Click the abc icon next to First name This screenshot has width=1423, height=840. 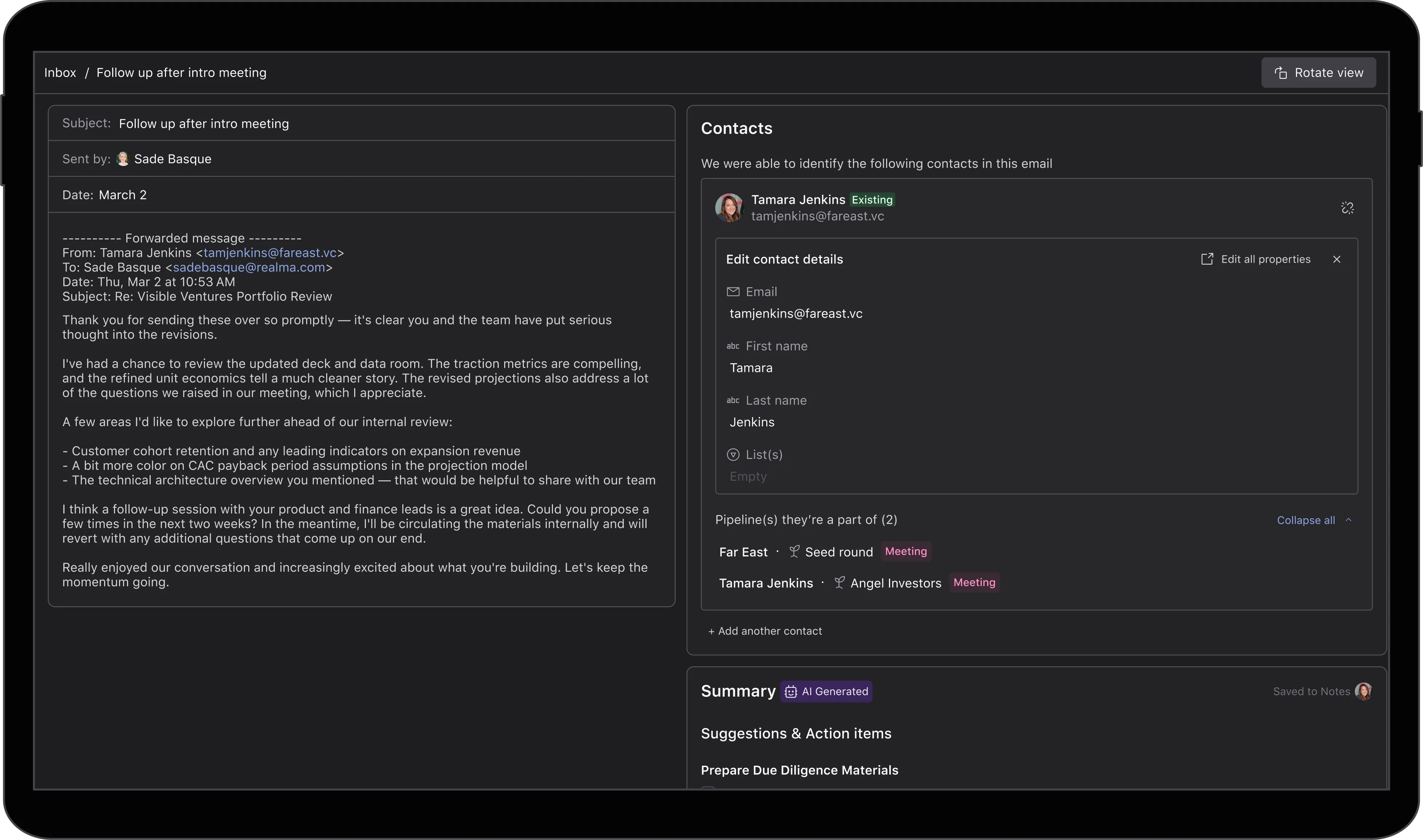click(733, 346)
